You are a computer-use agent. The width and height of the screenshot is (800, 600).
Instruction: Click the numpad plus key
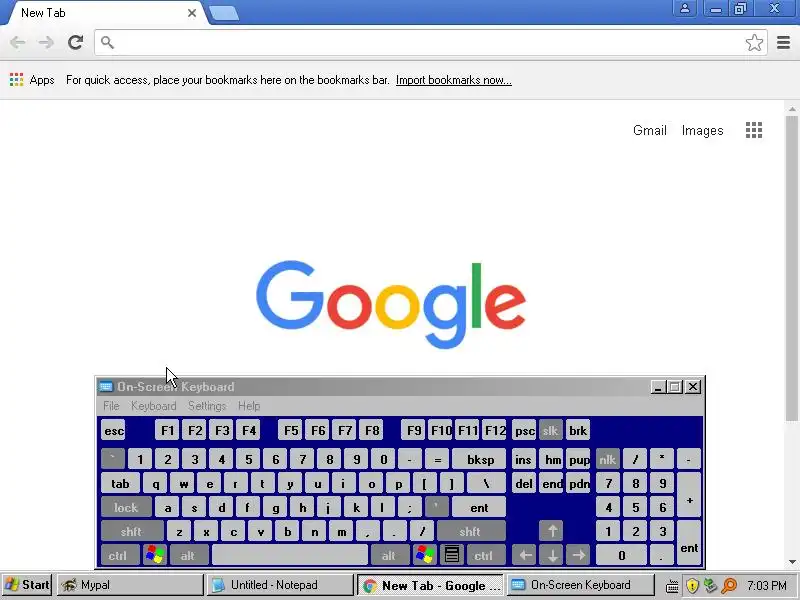point(689,495)
